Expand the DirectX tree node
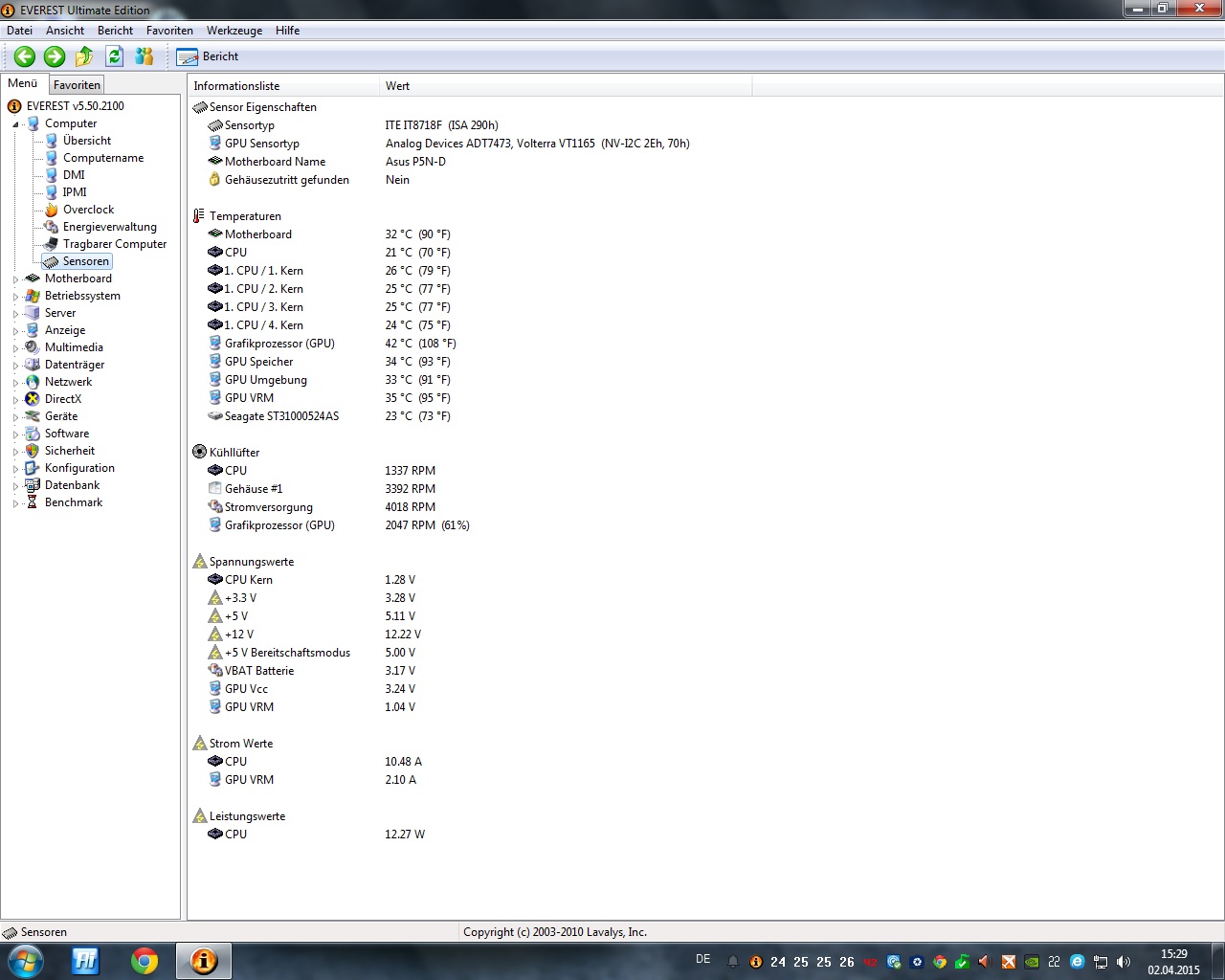Screen dimensions: 1225x980 pos(15,400)
